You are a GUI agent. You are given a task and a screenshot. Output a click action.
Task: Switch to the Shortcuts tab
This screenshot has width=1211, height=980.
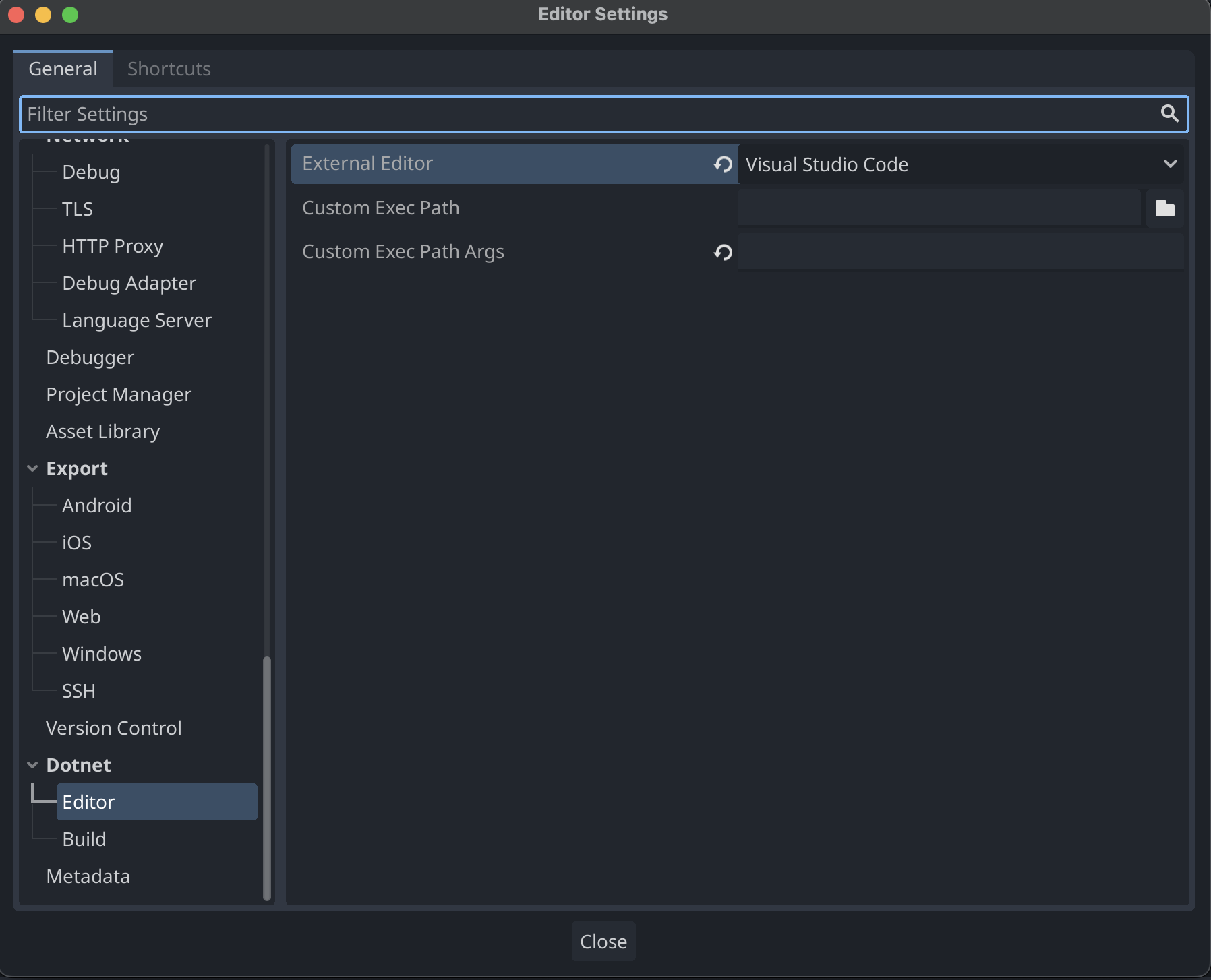(x=169, y=69)
